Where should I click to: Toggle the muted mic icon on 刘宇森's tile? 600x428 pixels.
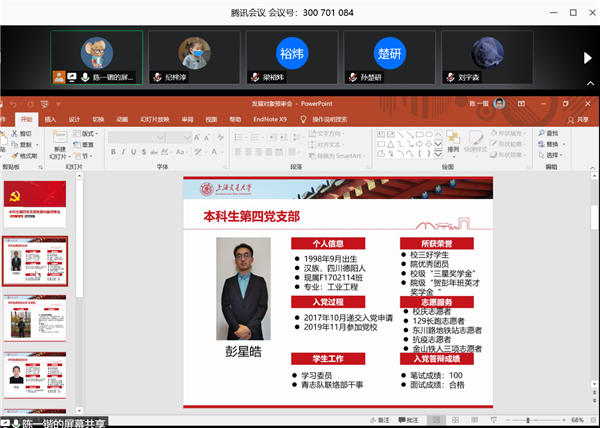(450, 76)
